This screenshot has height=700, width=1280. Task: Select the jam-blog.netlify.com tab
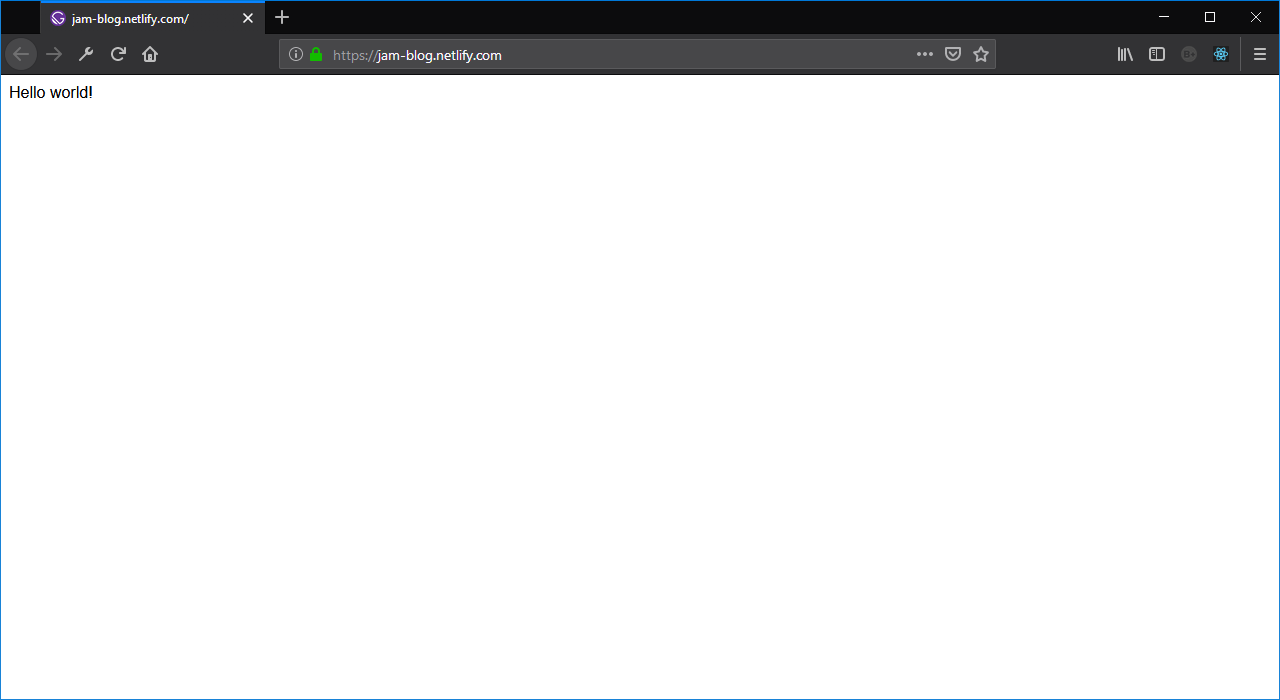pos(140,17)
